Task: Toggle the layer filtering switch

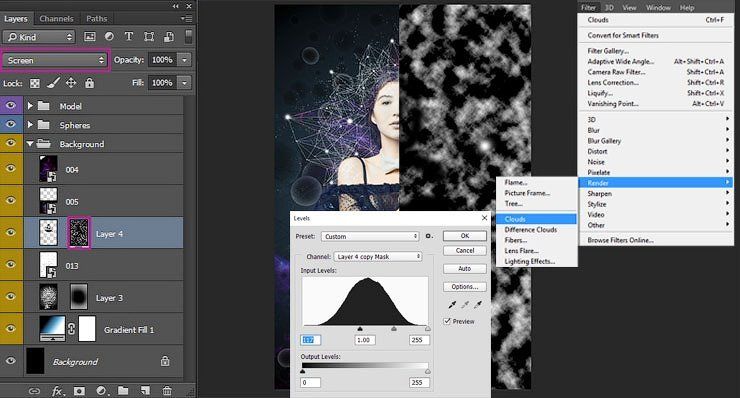Action: click(x=188, y=37)
